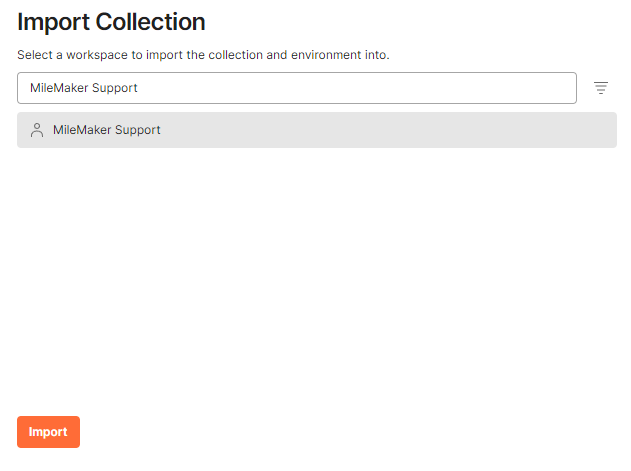Image resolution: width=631 pixels, height=471 pixels.
Task: Confirm the import with the Import button
Action: click(x=48, y=432)
